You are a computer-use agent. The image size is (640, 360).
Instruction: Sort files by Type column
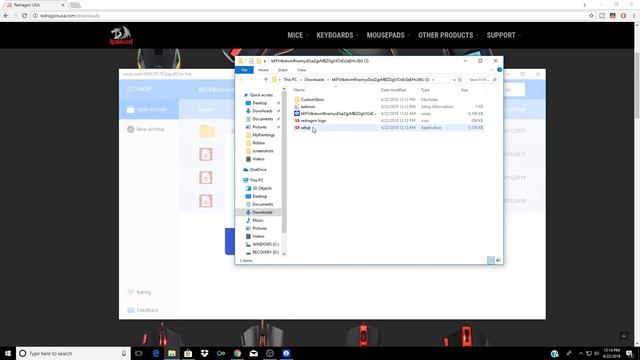pyautogui.click(x=425, y=90)
